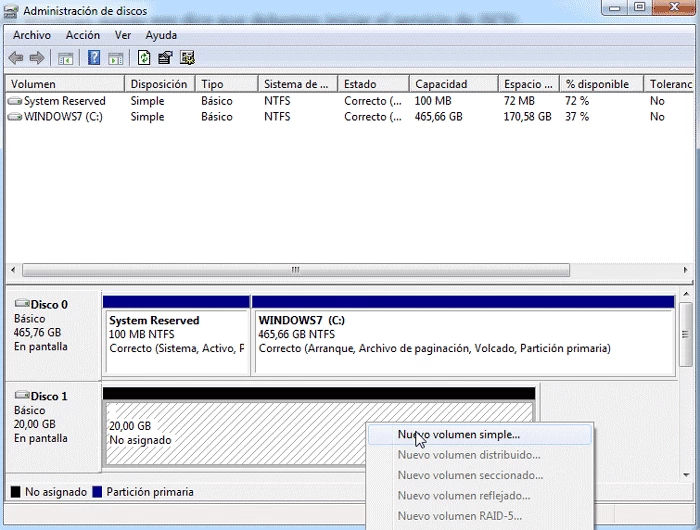Click the disabled Nuevo volumen RAID-5... entry

tap(480, 516)
